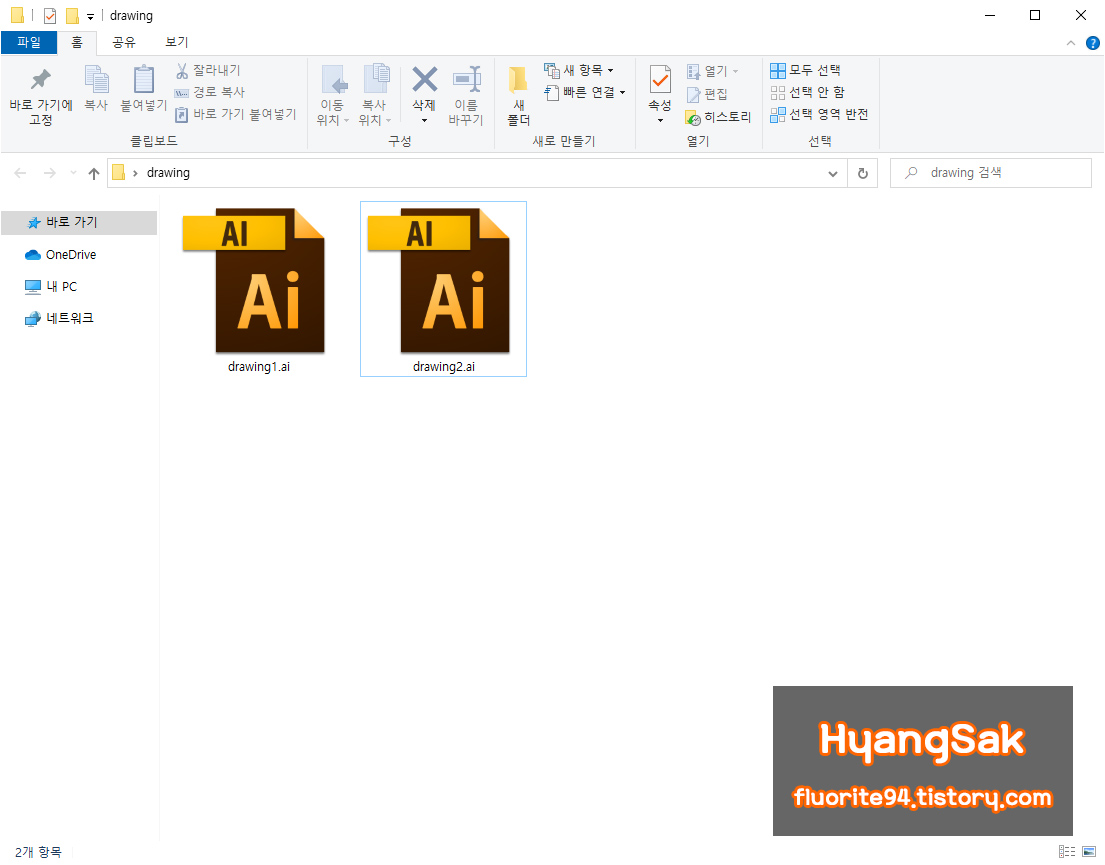The width and height of the screenshot is (1105, 865).
Task: Select the drawing1.ai file thumbnail
Action: 254,280
